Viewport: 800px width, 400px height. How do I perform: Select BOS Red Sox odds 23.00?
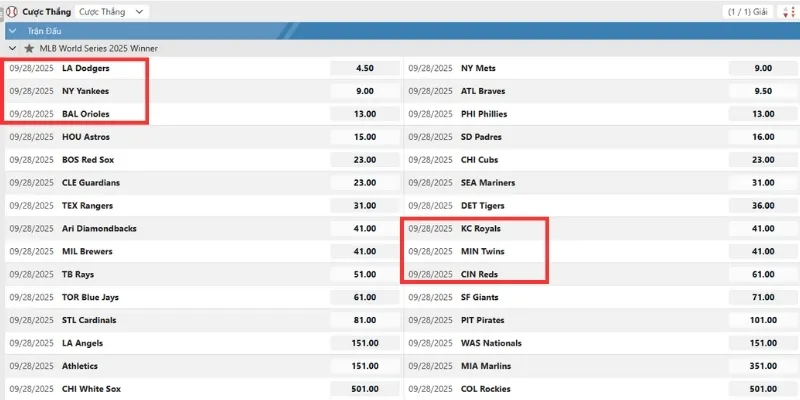pyautogui.click(x=365, y=160)
